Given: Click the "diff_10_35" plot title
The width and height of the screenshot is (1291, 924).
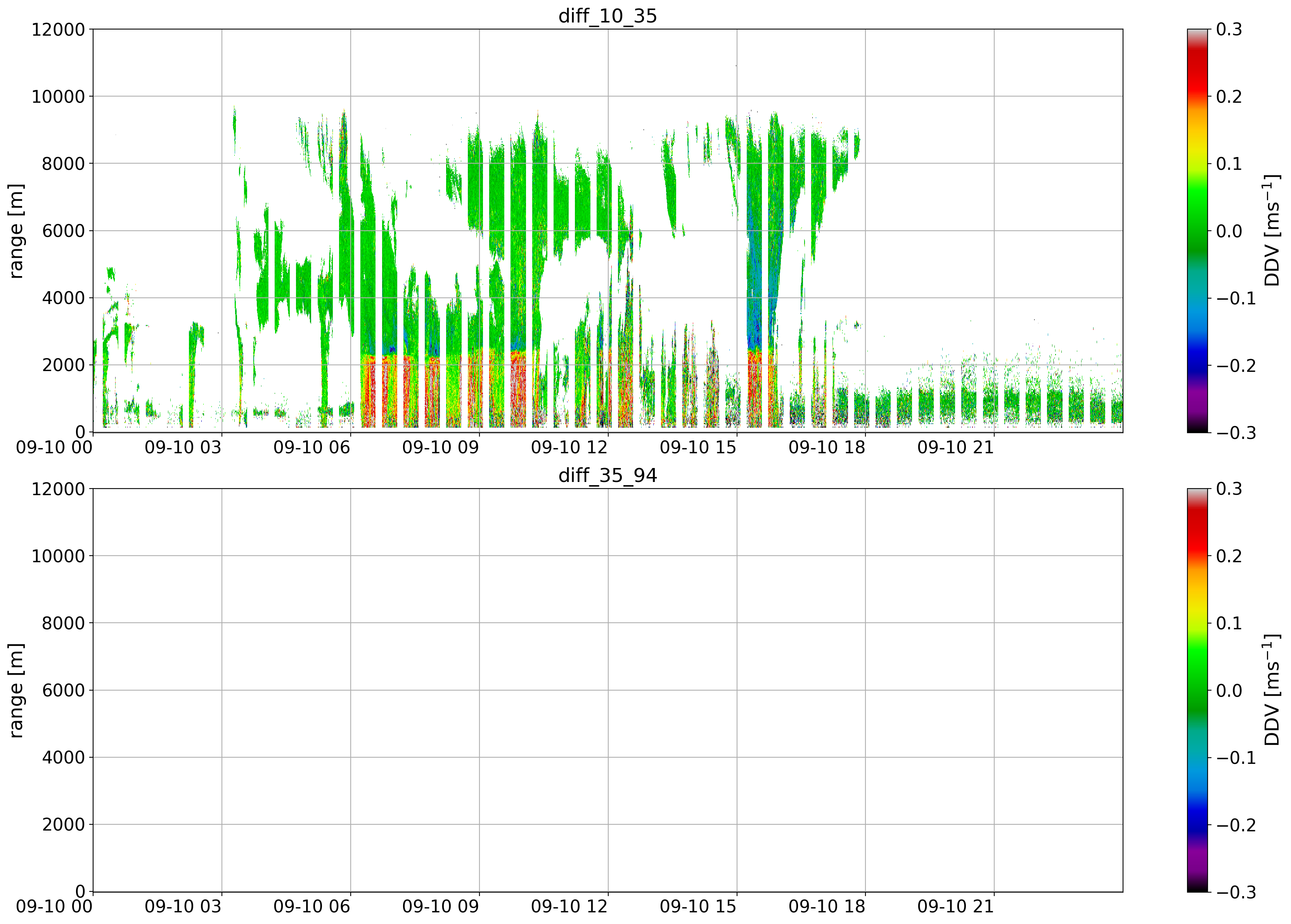Looking at the screenshot, I should click(607, 16).
